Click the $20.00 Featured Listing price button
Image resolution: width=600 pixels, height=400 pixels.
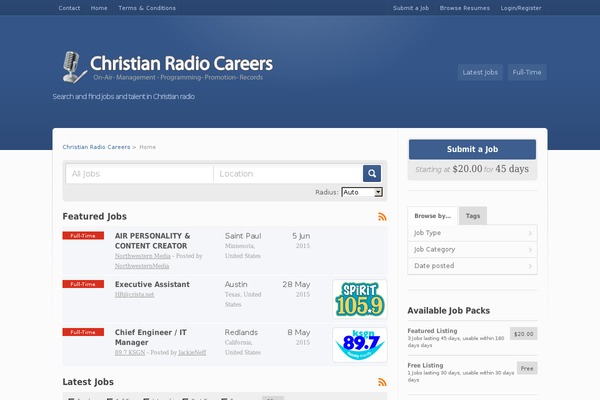[523, 334]
